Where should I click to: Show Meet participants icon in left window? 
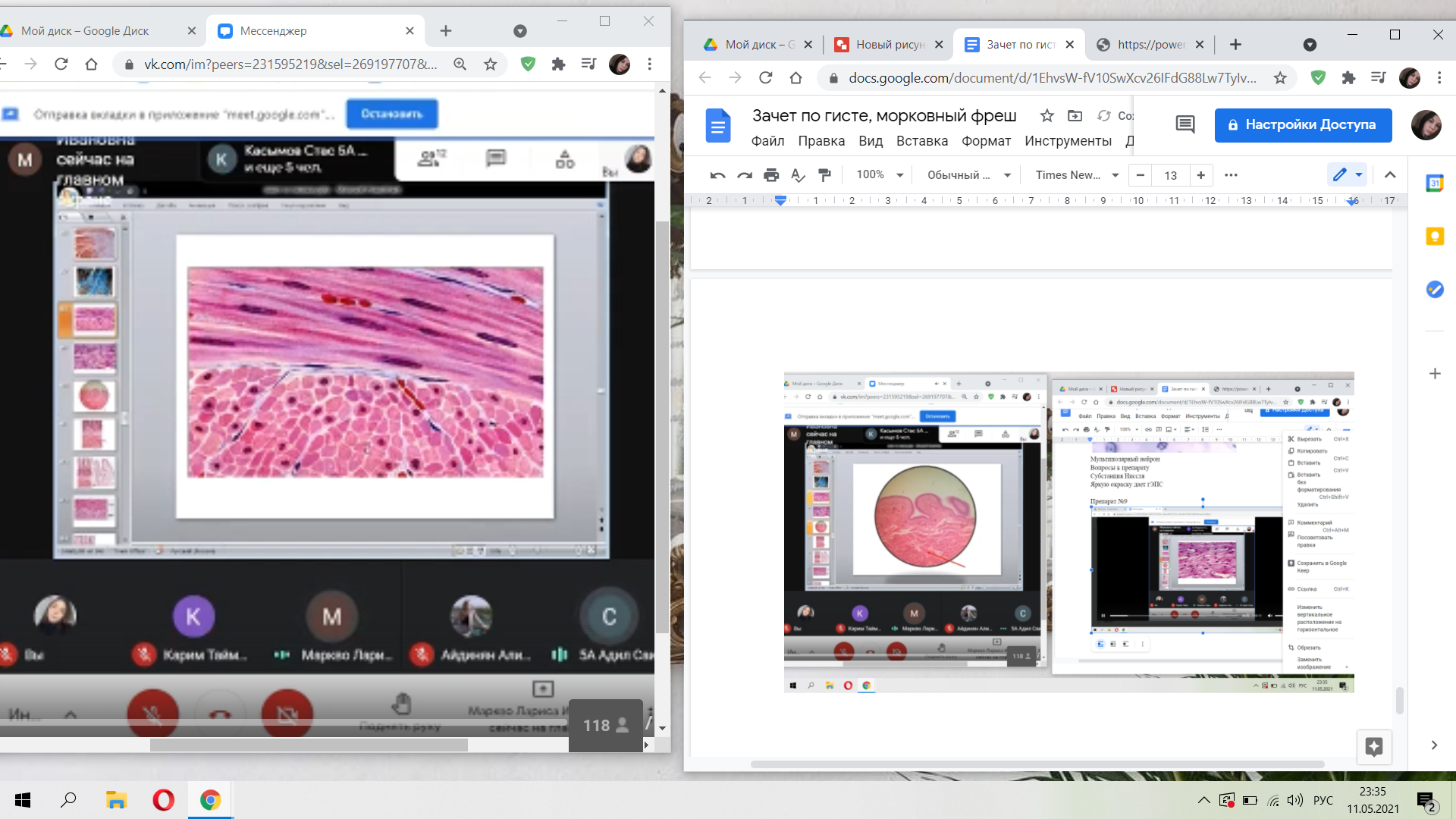(x=431, y=158)
